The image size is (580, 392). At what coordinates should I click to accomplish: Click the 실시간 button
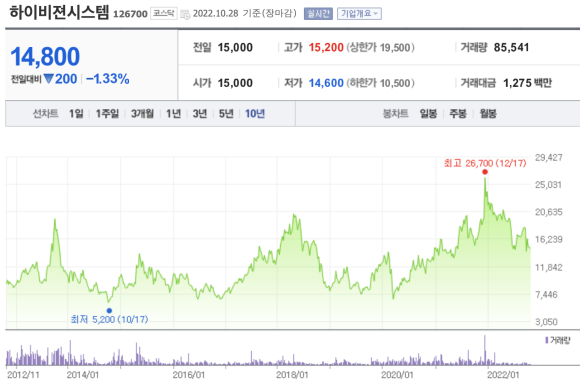318,14
